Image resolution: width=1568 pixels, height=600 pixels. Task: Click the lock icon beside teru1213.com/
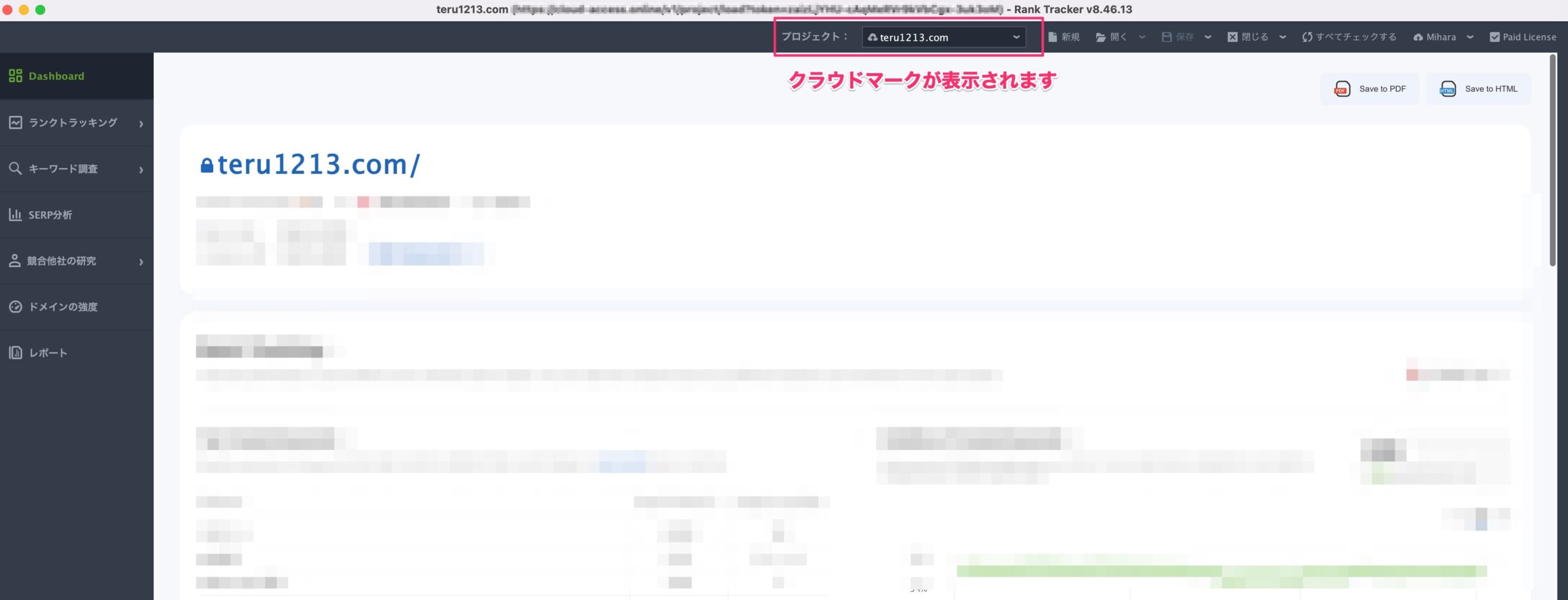pos(207,165)
